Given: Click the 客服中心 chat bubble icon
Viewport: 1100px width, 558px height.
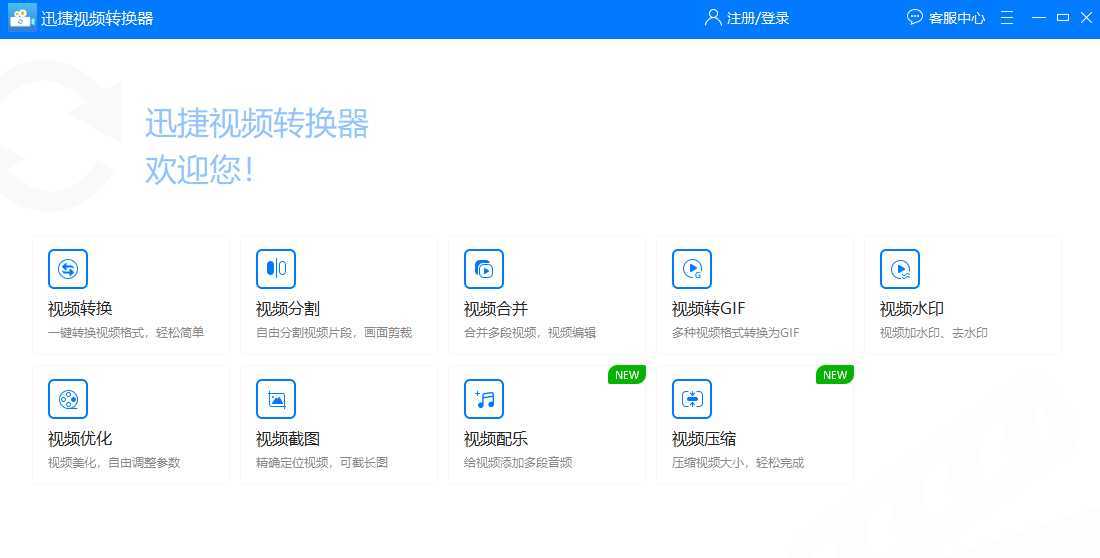Looking at the screenshot, I should (915, 18).
